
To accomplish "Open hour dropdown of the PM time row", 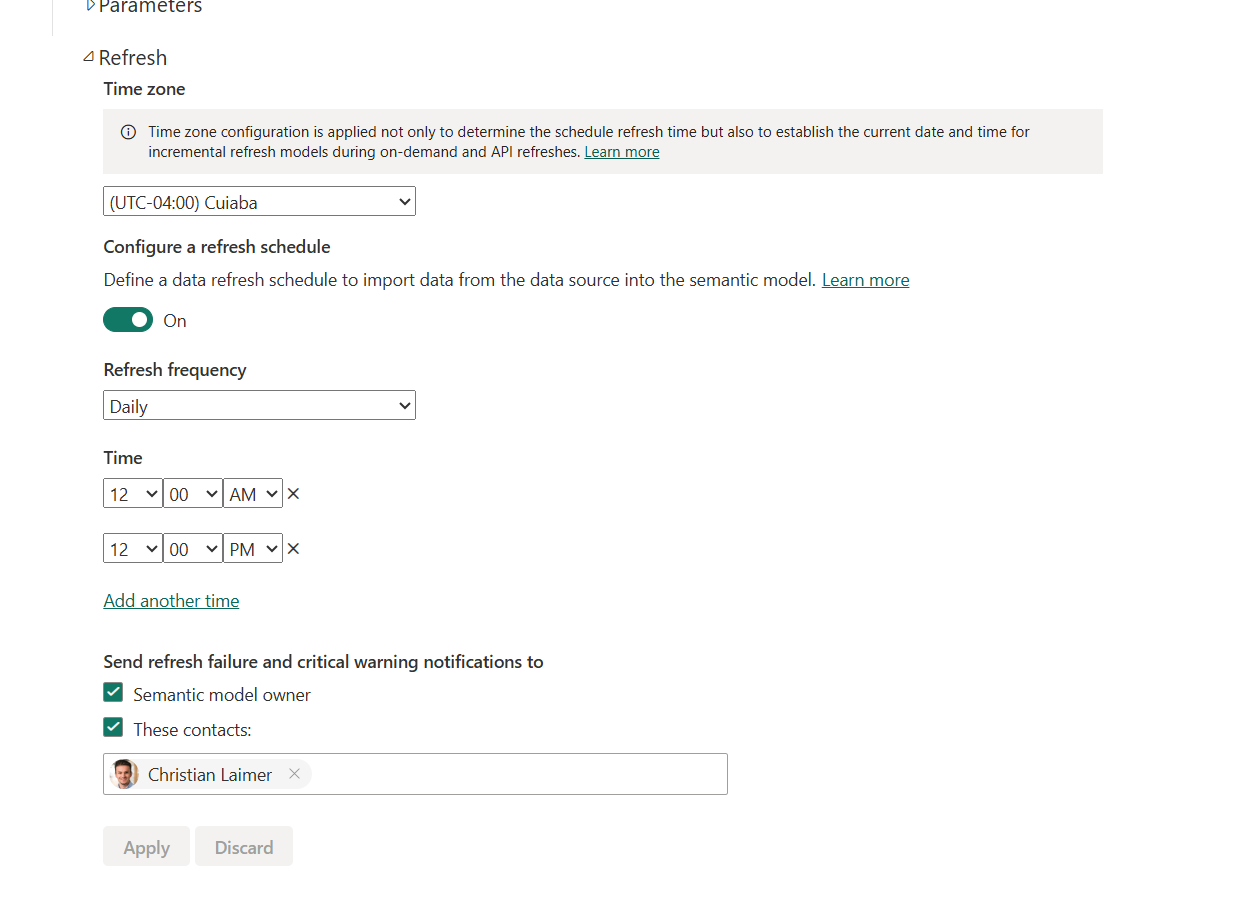I will (x=133, y=549).
